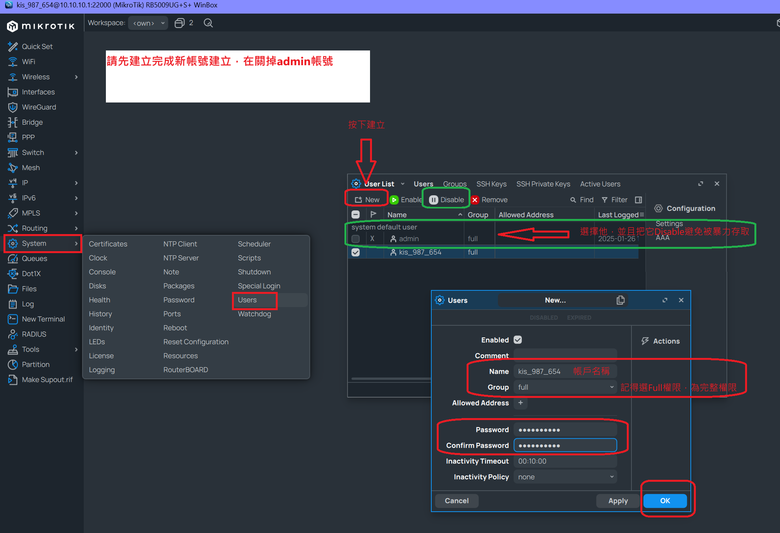Image resolution: width=780 pixels, height=533 pixels.
Task: Sort by the Last Logged column header
Action: click(x=618, y=214)
